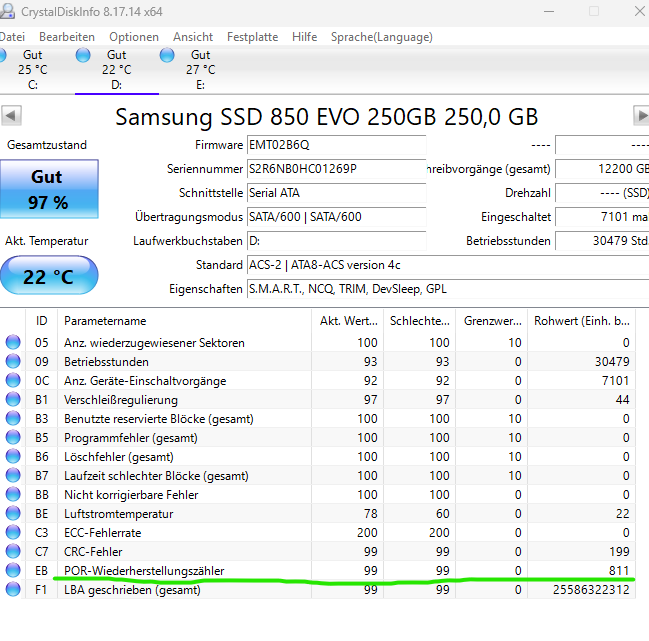Screen dimensions: 649x641
Task: Click status orb for attribute 0C
Action: coord(13,380)
